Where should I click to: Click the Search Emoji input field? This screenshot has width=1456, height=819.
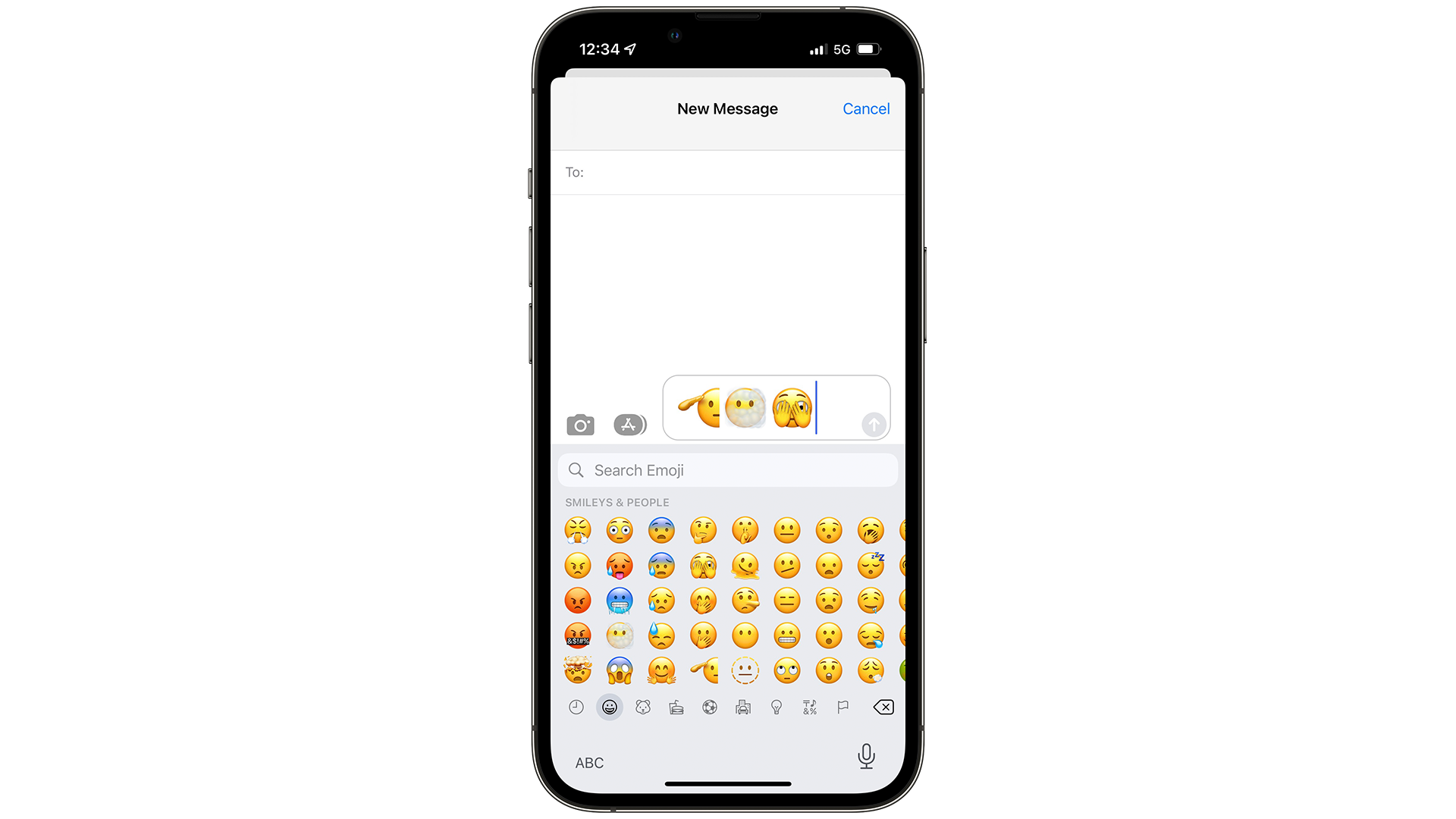click(x=727, y=470)
